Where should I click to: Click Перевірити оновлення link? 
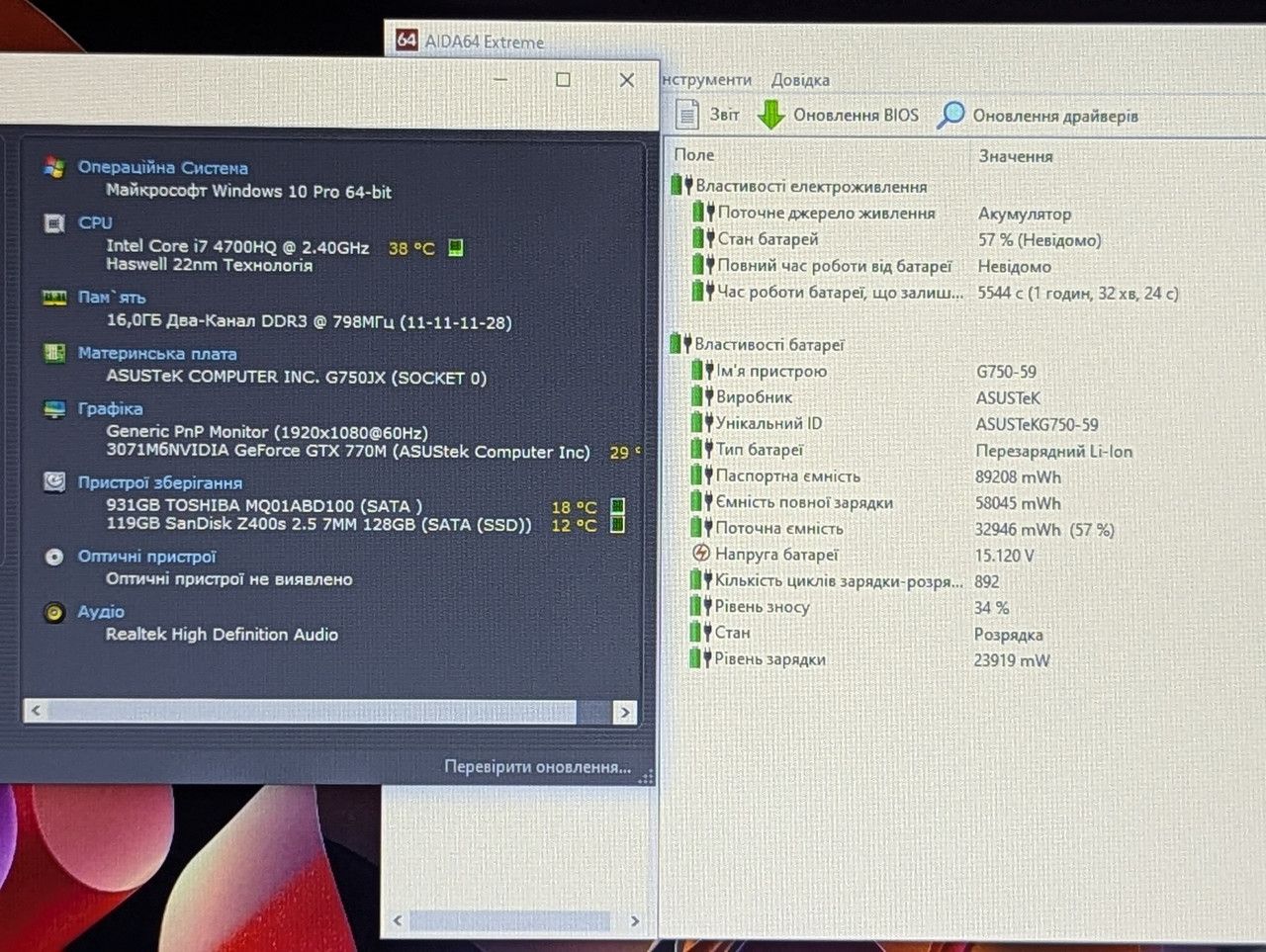[537, 767]
